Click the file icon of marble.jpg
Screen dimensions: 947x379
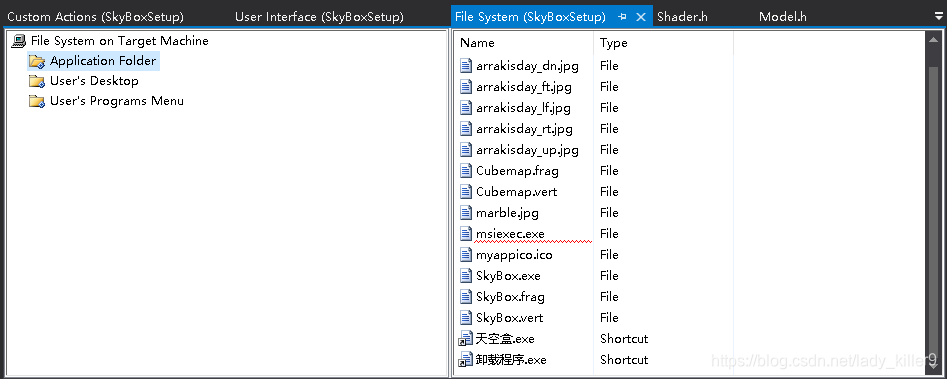(466, 212)
